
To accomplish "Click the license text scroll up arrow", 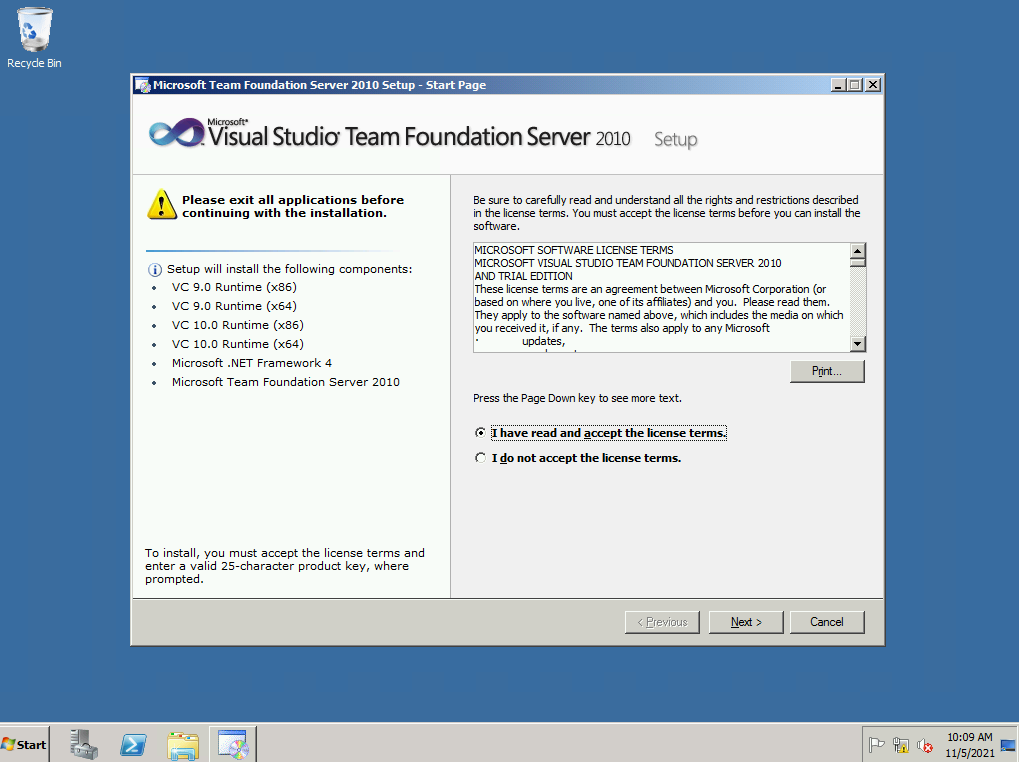I will (858, 251).
